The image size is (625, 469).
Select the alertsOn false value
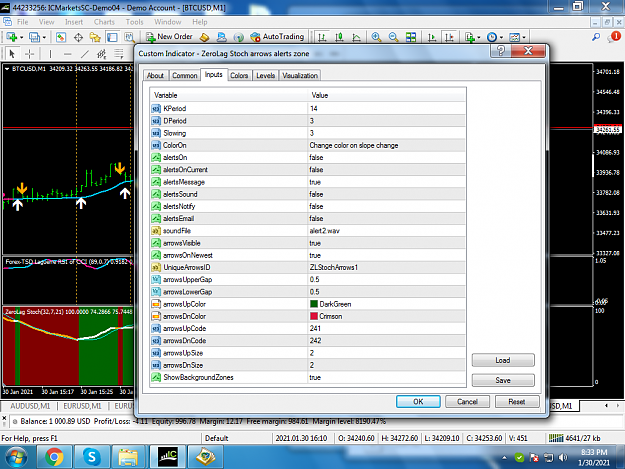coord(316,157)
